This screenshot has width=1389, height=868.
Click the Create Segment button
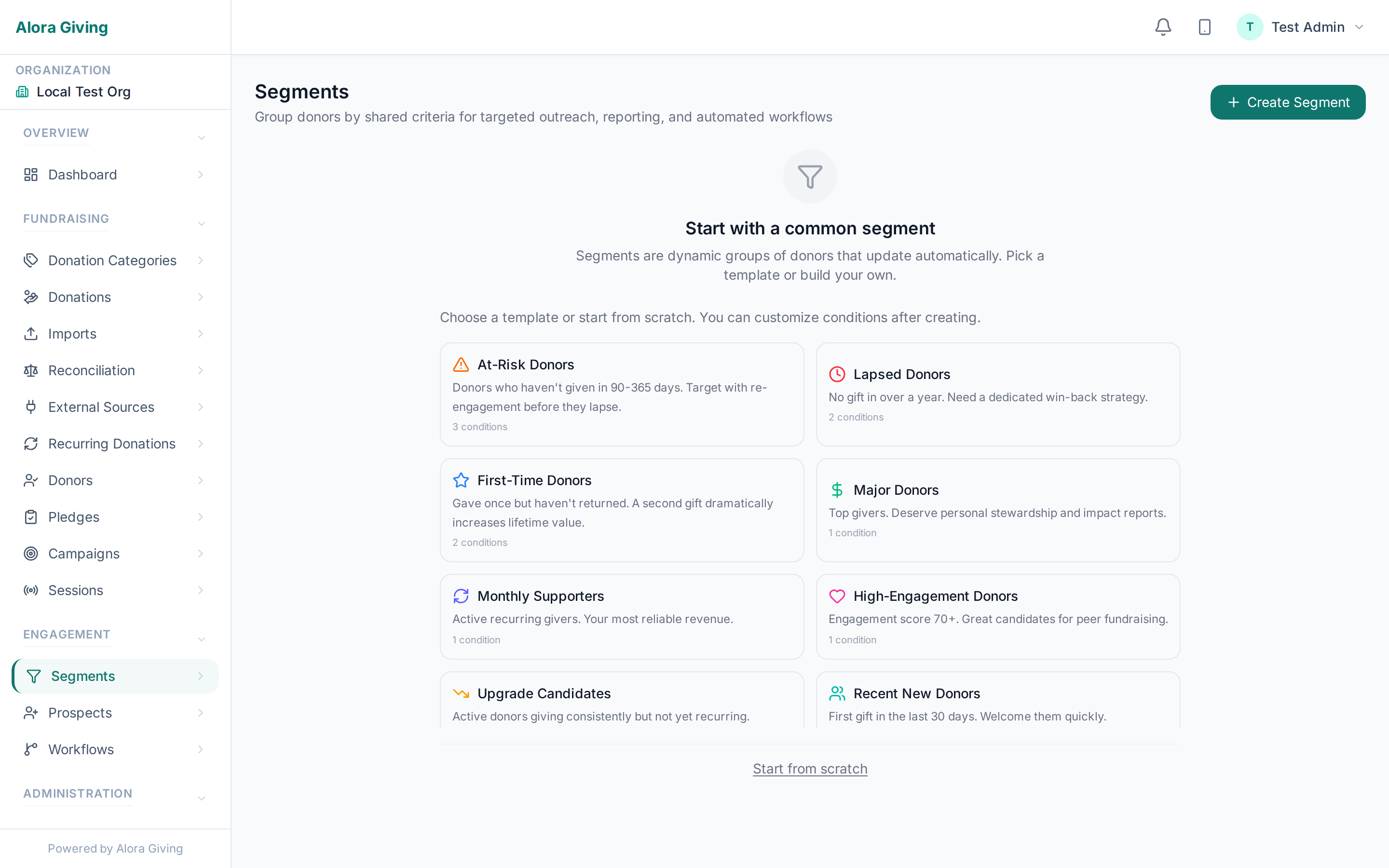pyautogui.click(x=1287, y=102)
